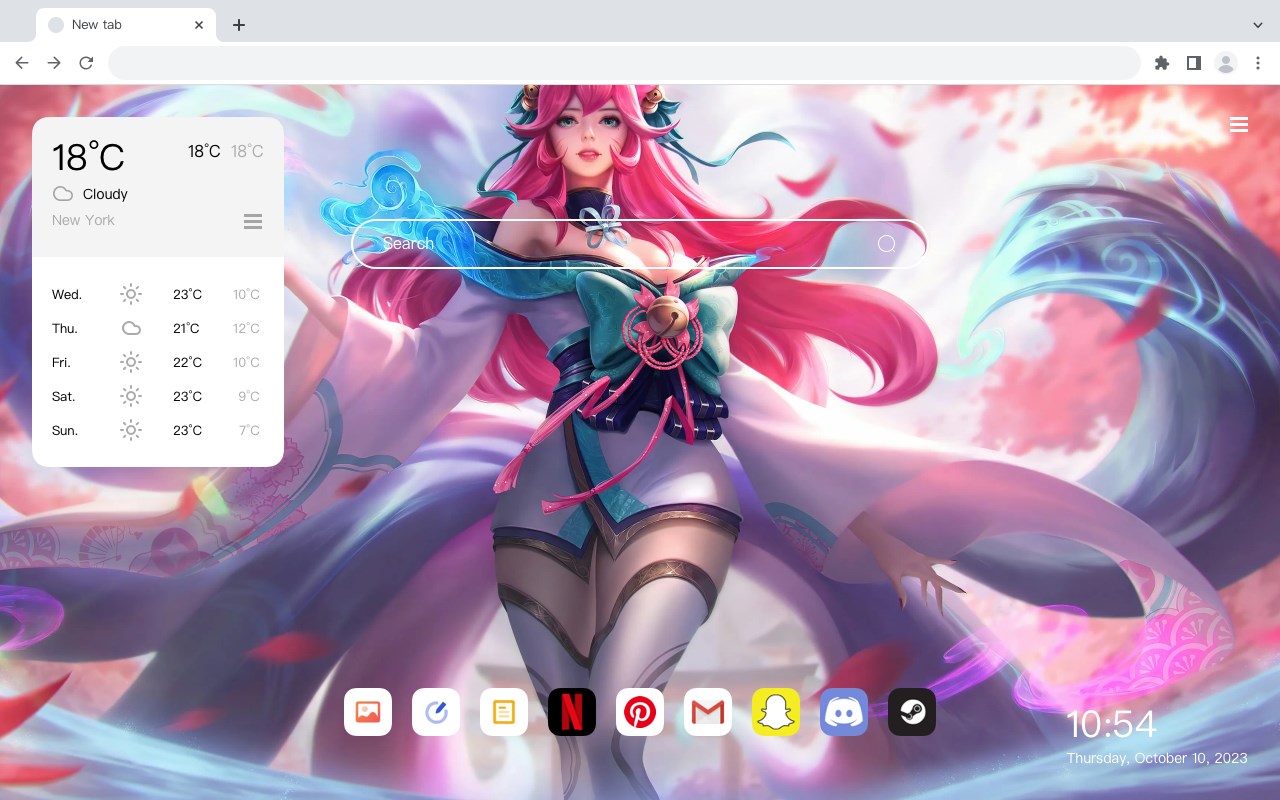Select the Sat. forecast row label
This screenshot has width=1280, height=800.
[64, 396]
